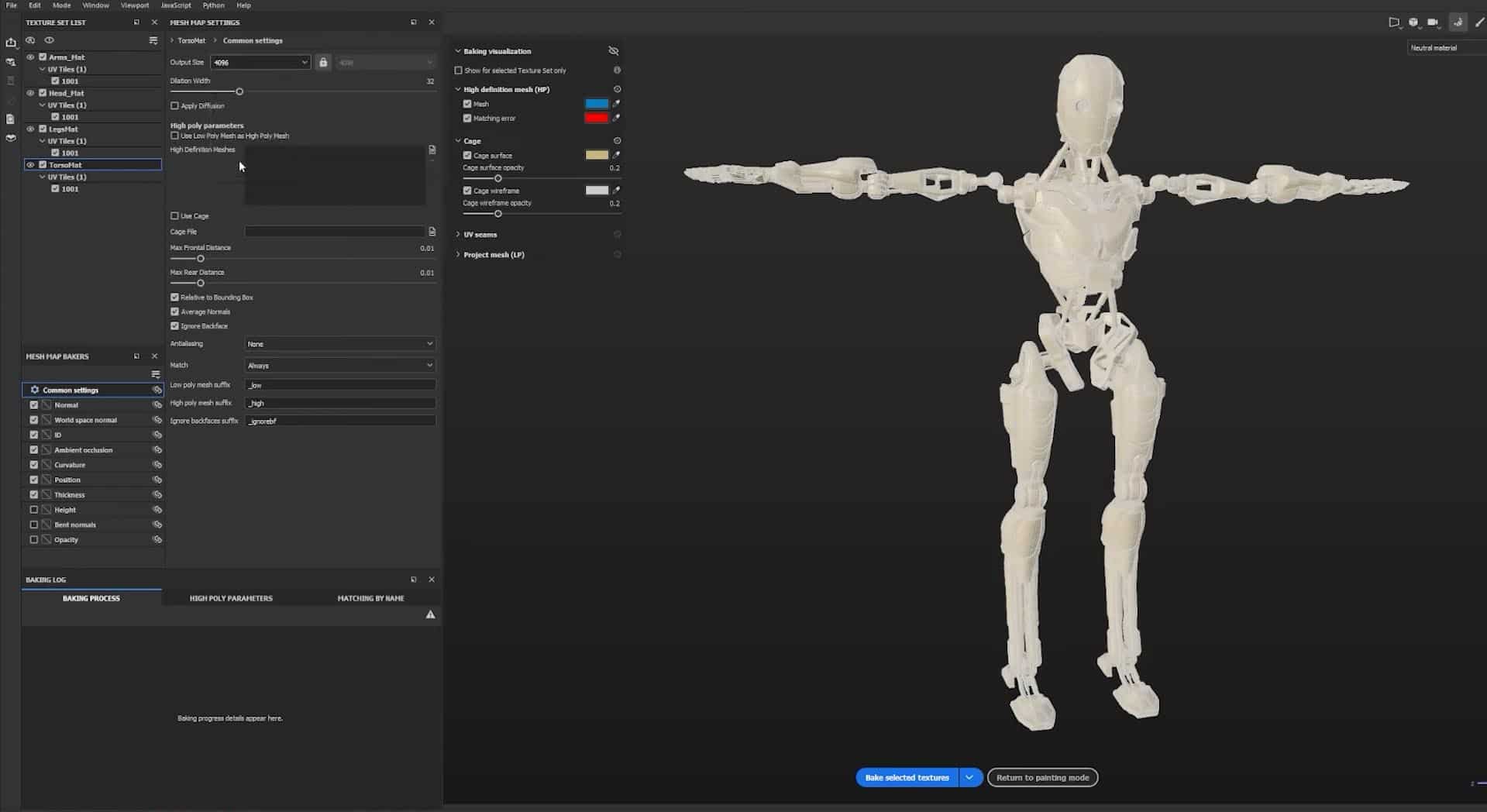Switch to the Matching By Name tab
Image resolution: width=1487 pixels, height=812 pixels.
point(370,598)
